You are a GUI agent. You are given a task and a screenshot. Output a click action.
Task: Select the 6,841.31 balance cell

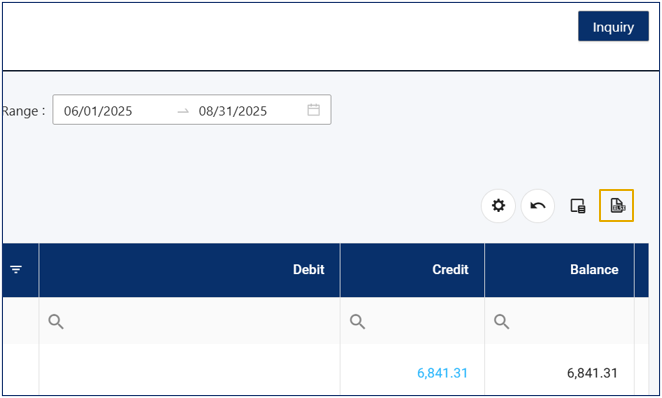(x=559, y=373)
